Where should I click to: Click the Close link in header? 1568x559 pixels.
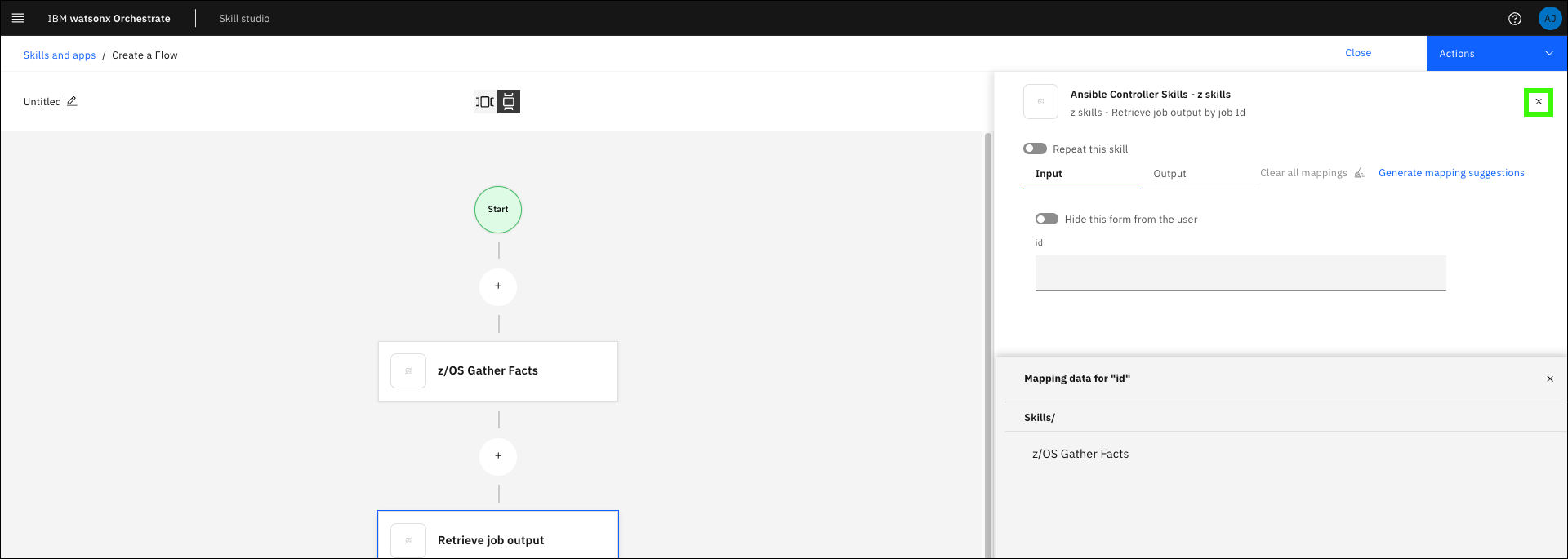[x=1358, y=53]
